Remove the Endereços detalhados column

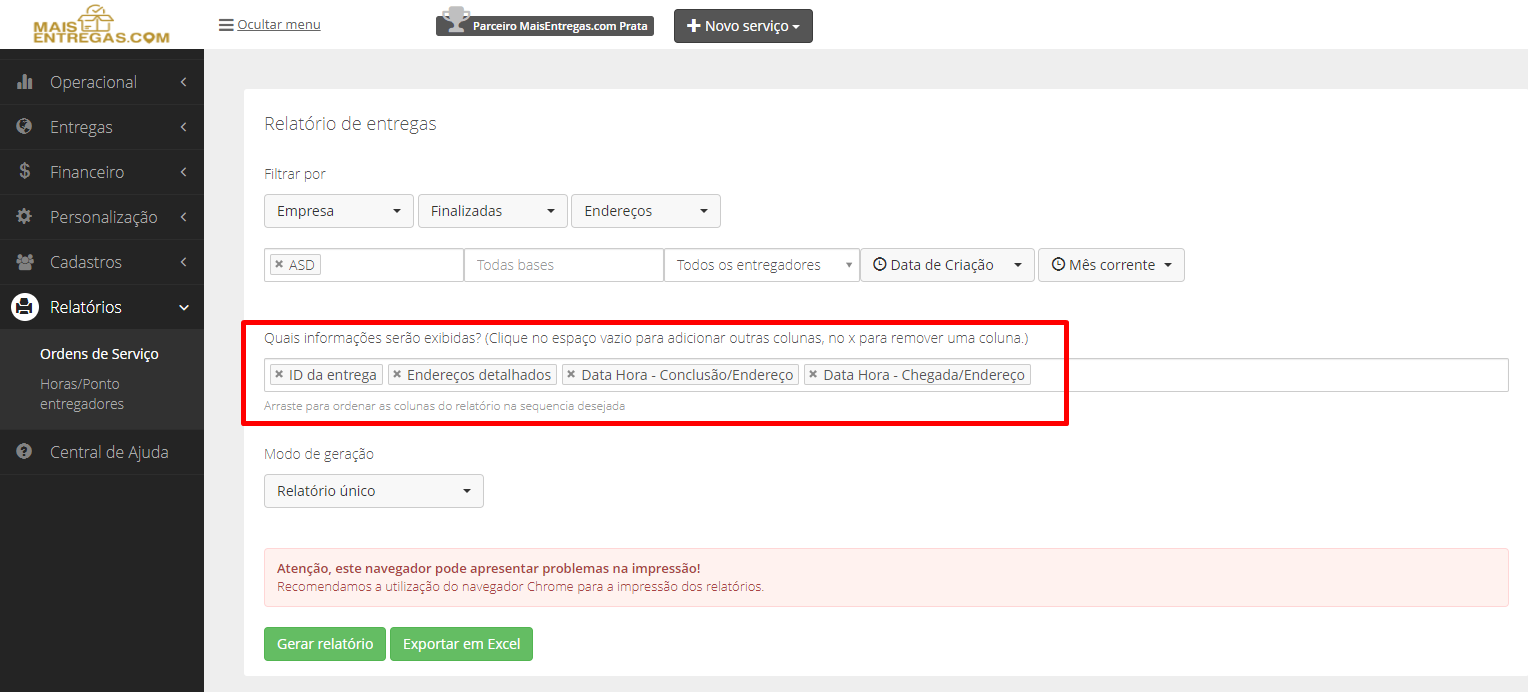(x=397, y=375)
